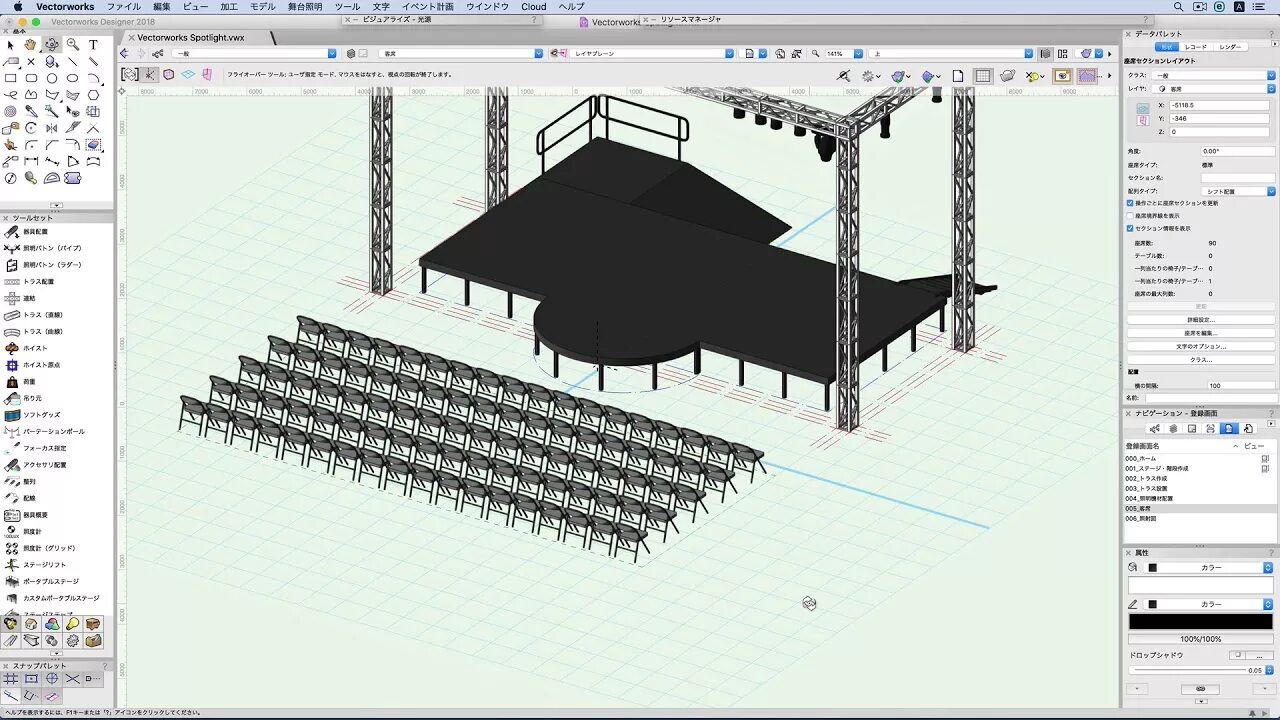Toggle 操作ごとに座席セクションを更新 checkbox
1280x720 pixels.
[1131, 203]
